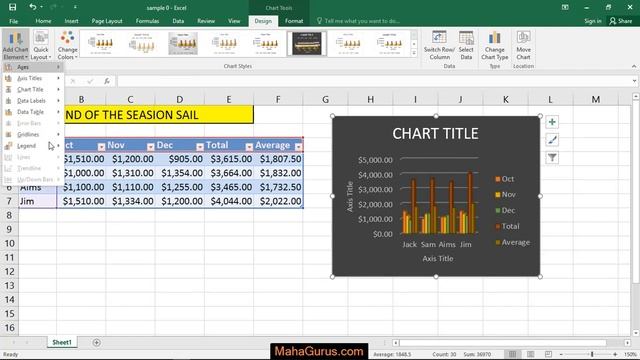The height and width of the screenshot is (360, 640).
Task: Click the Select Data icon
Action: point(466,45)
